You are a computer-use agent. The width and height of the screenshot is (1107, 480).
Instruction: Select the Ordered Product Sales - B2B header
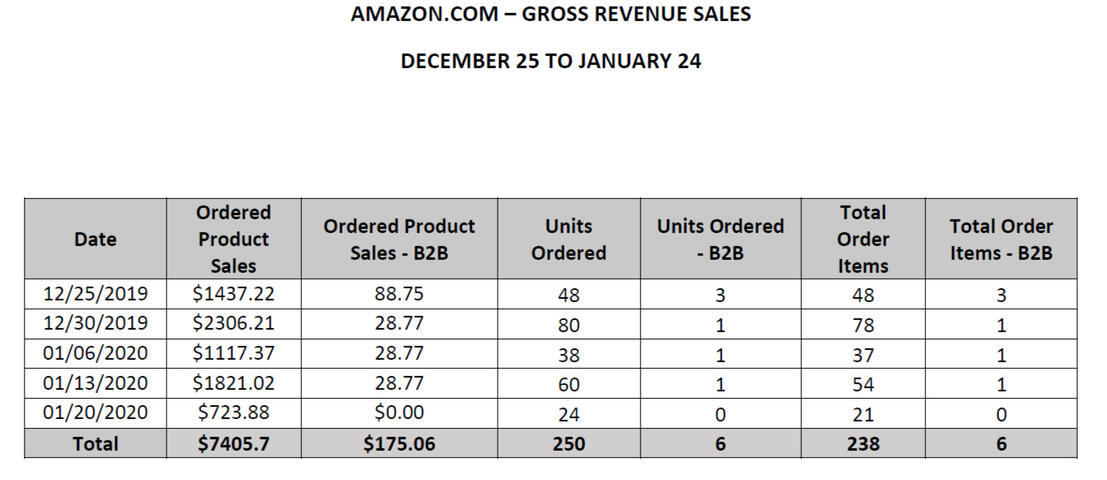click(399, 239)
